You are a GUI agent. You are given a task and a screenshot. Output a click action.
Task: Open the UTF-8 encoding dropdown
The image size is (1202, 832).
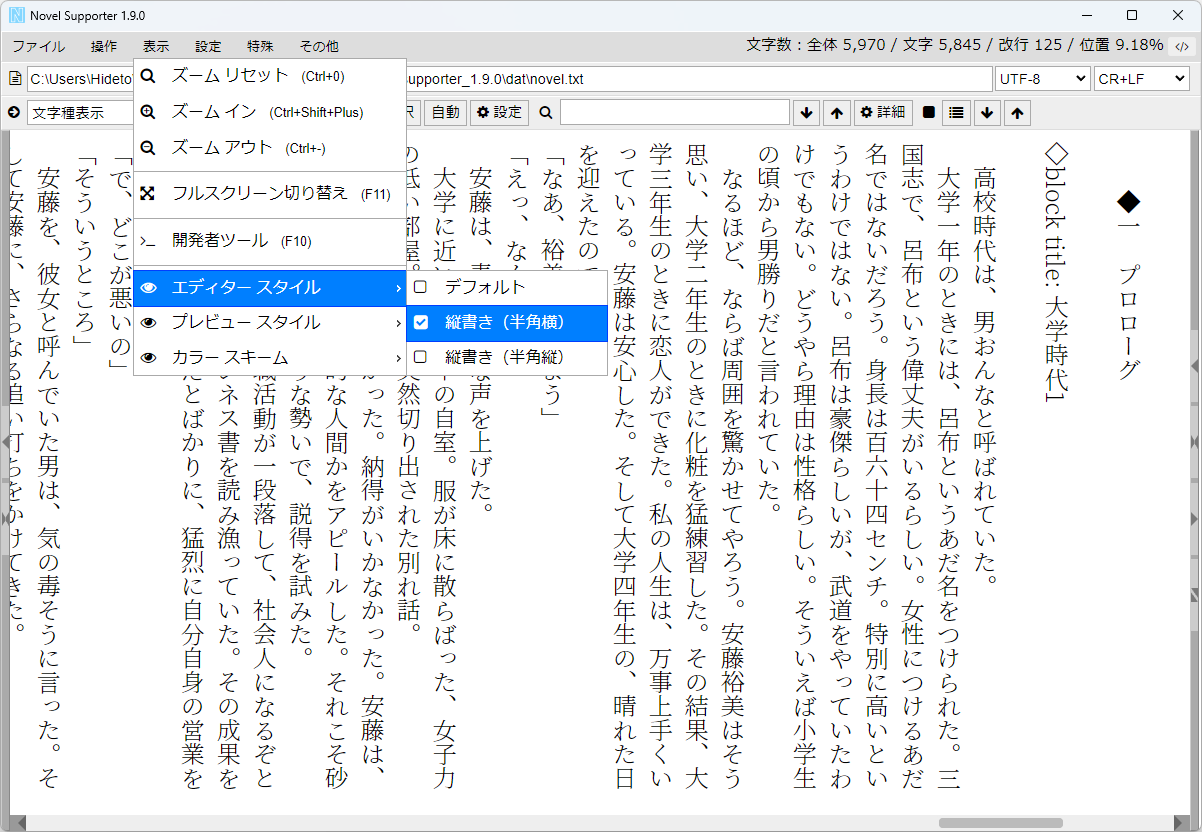(1040, 78)
